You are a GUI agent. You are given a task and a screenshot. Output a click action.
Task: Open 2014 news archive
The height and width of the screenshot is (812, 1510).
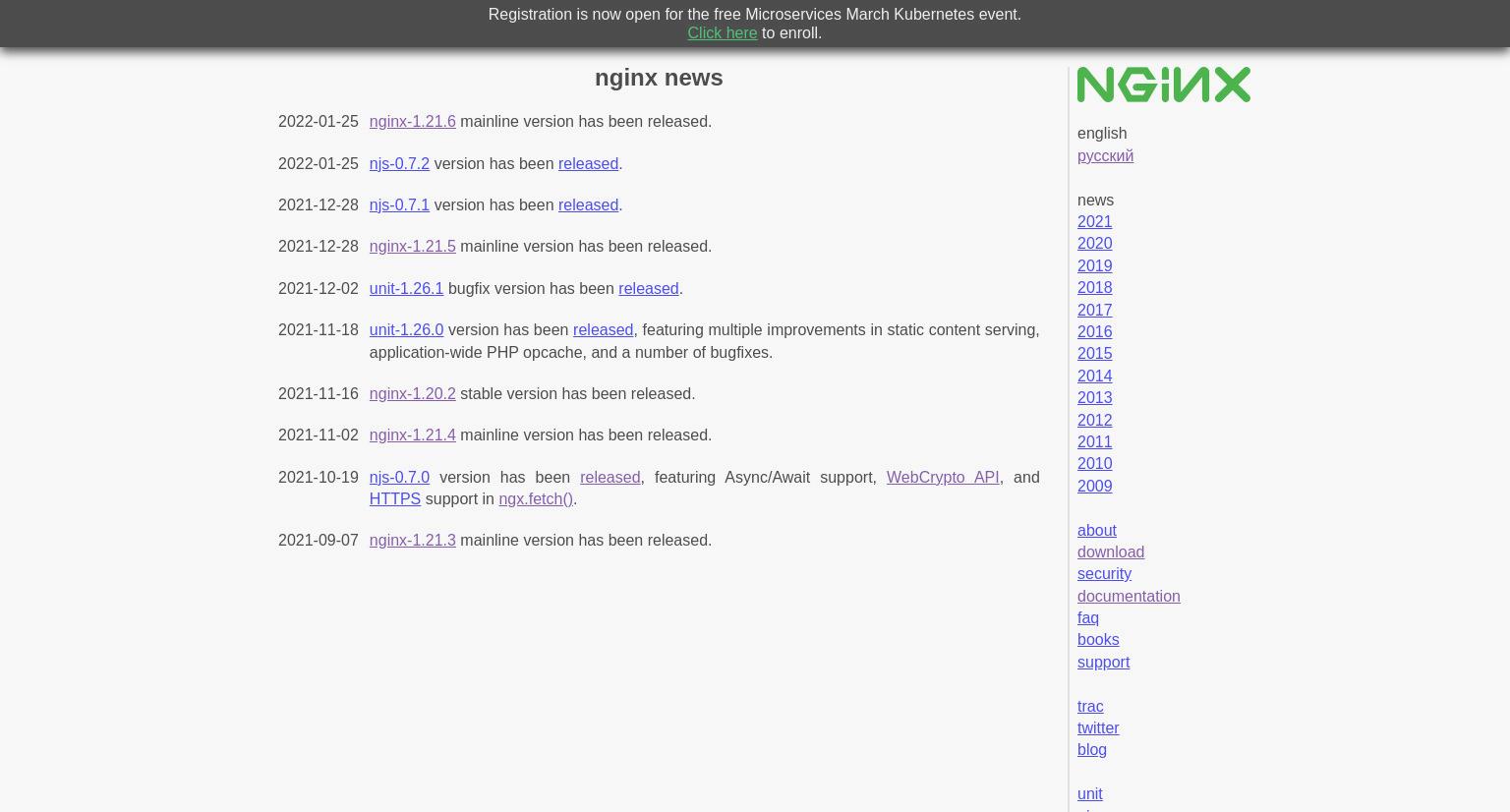[x=1094, y=376]
